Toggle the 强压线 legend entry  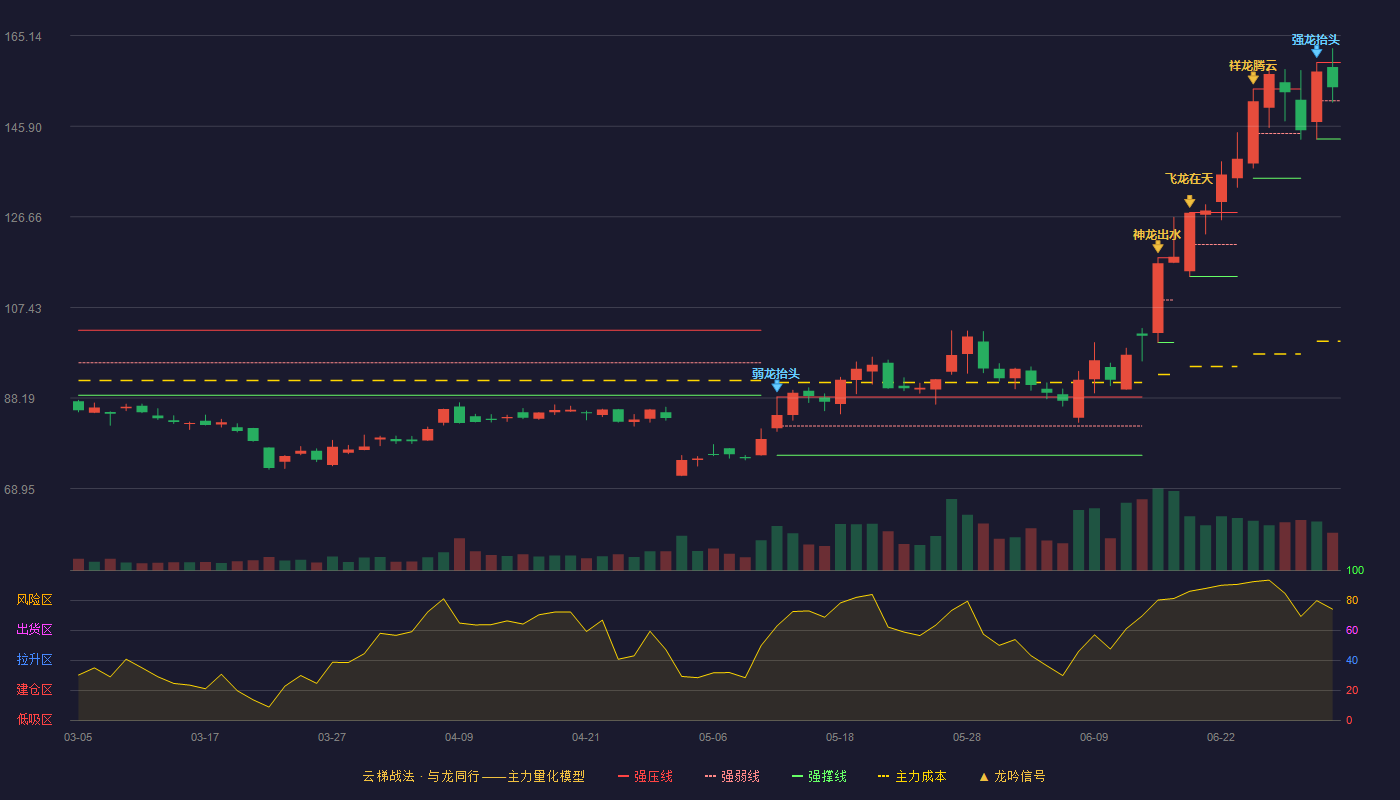[645, 776]
